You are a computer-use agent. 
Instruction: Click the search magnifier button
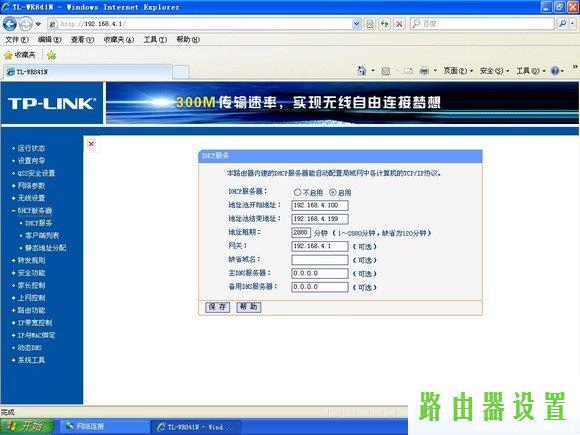coord(562,24)
